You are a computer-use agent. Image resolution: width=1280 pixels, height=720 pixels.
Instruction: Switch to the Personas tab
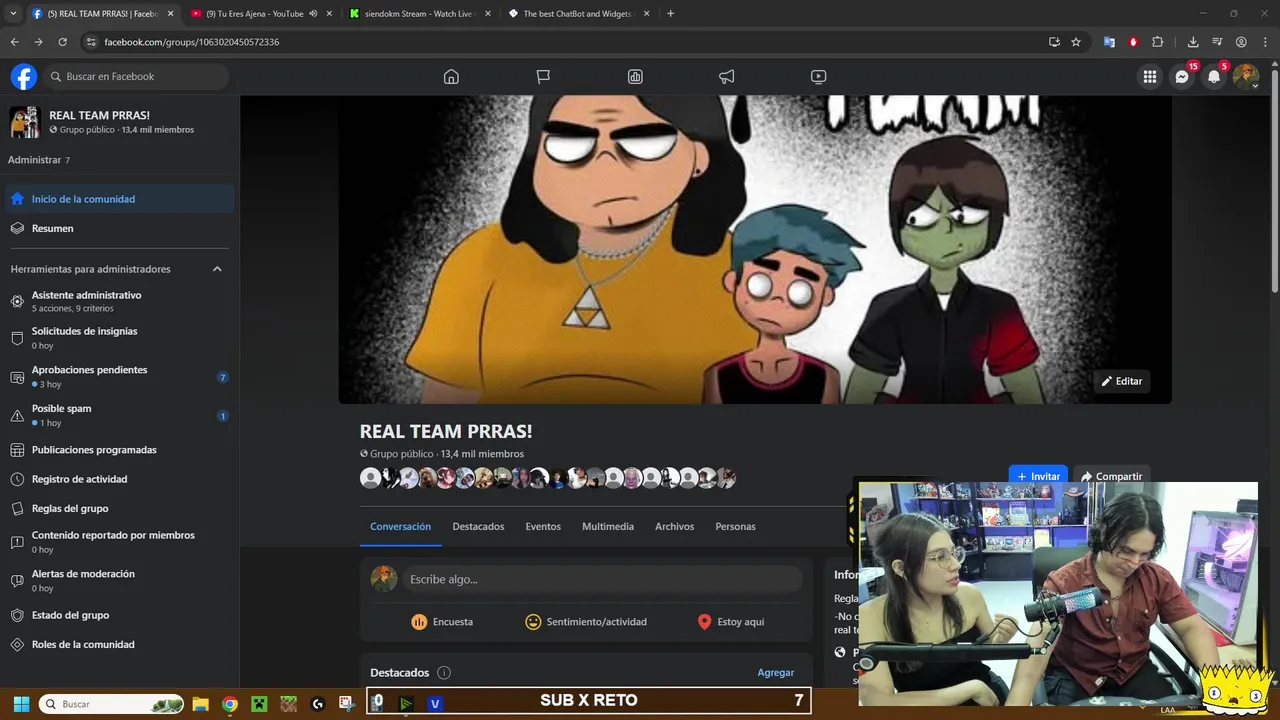[x=735, y=526]
